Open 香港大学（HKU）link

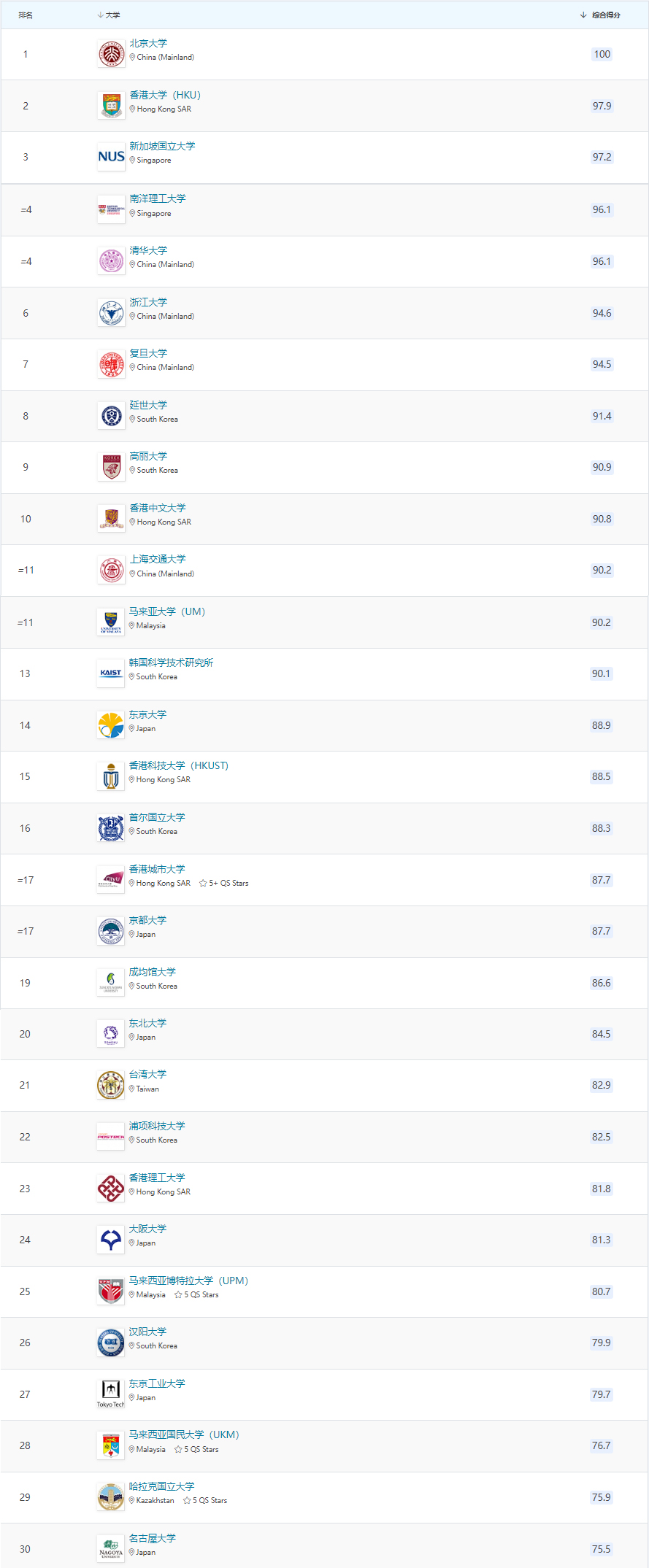click(x=165, y=95)
